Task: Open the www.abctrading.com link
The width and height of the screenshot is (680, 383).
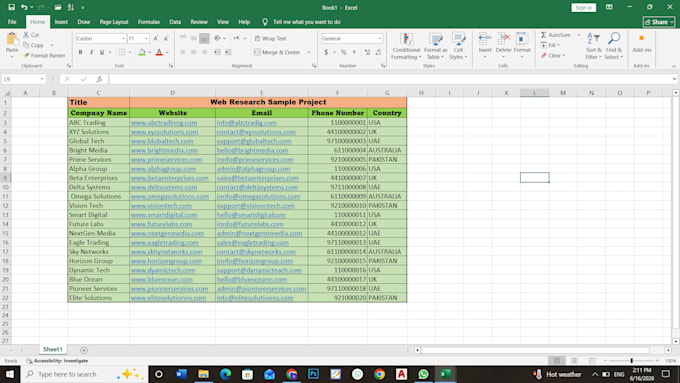Action: 164,123
